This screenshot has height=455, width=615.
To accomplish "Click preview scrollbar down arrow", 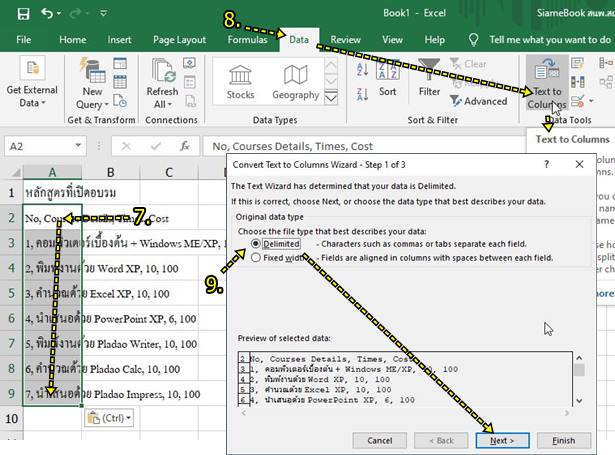I will (x=579, y=401).
